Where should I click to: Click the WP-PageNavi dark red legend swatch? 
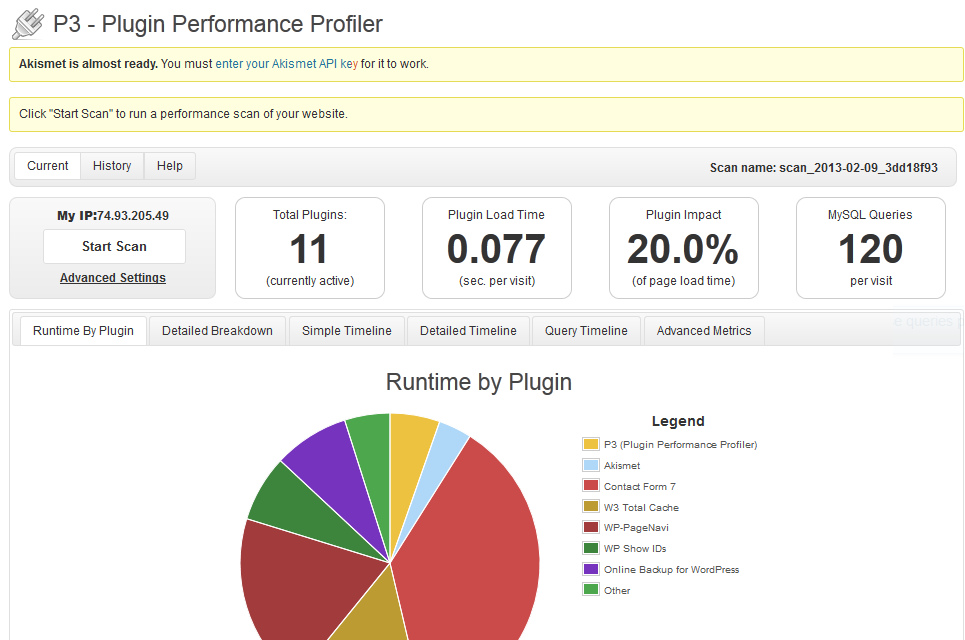pos(591,527)
